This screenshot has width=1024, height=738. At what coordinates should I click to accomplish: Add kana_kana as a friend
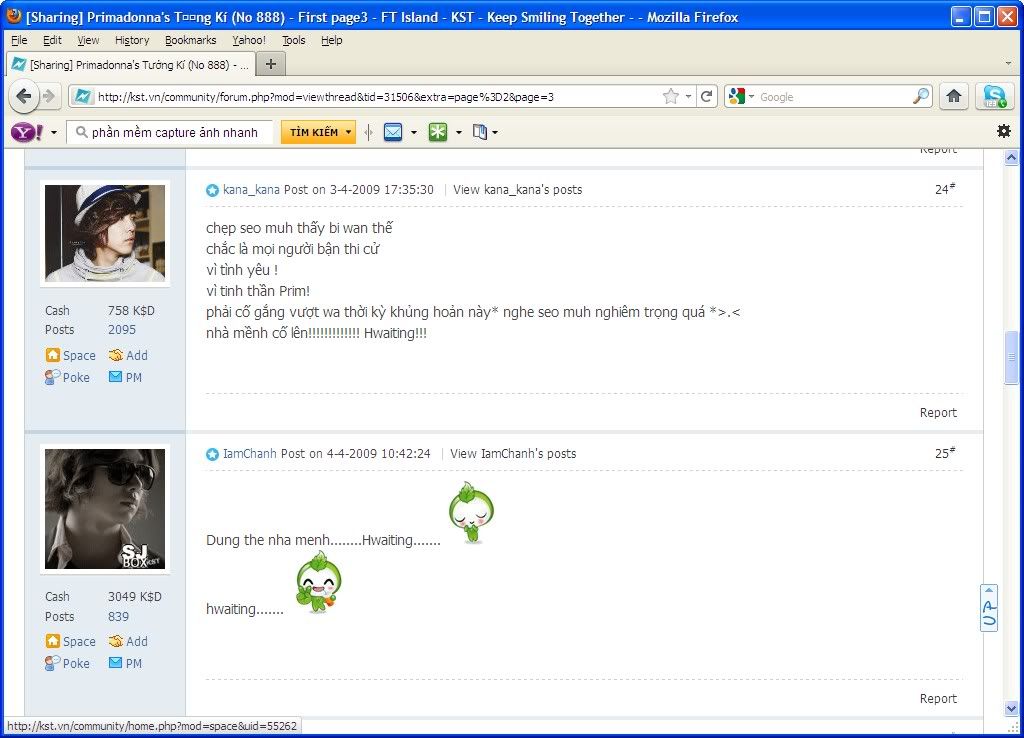click(128, 355)
